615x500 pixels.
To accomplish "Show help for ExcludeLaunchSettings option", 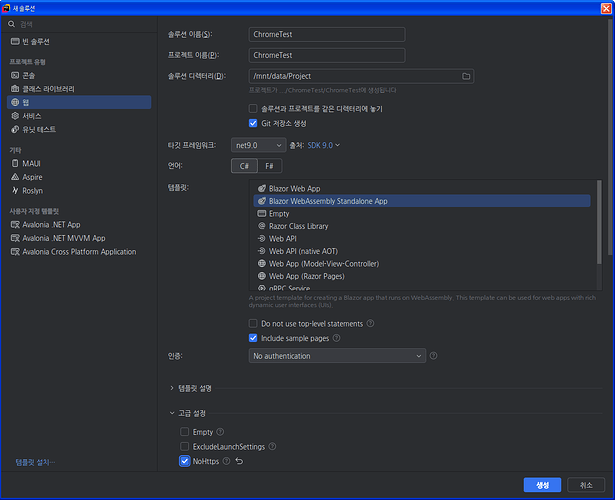I will (272, 446).
